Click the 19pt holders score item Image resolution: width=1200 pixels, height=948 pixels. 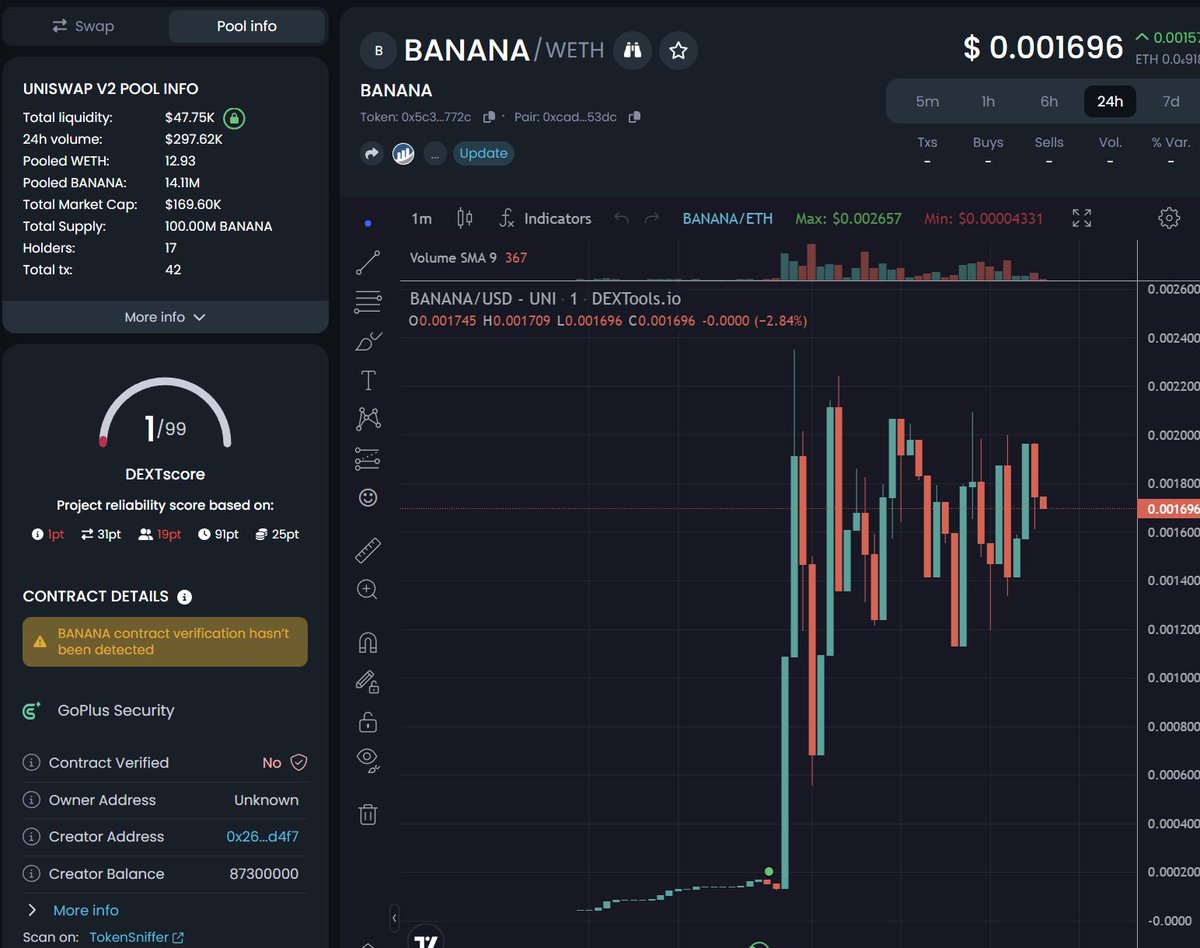(x=160, y=534)
